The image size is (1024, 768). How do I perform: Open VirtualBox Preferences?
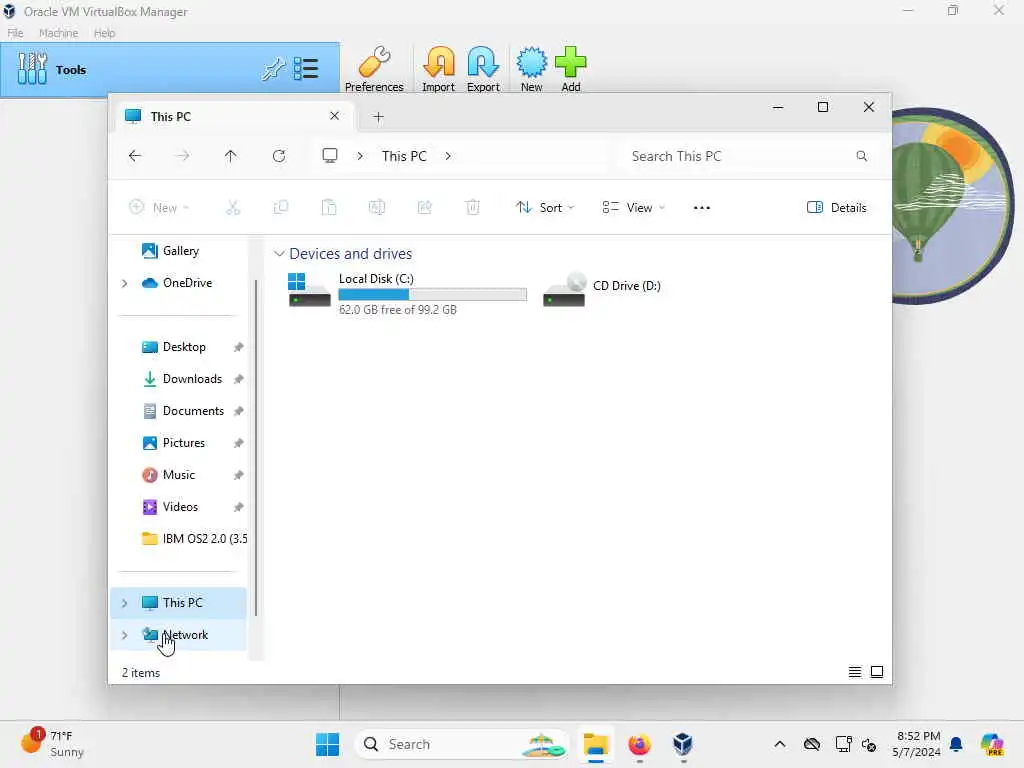point(374,69)
